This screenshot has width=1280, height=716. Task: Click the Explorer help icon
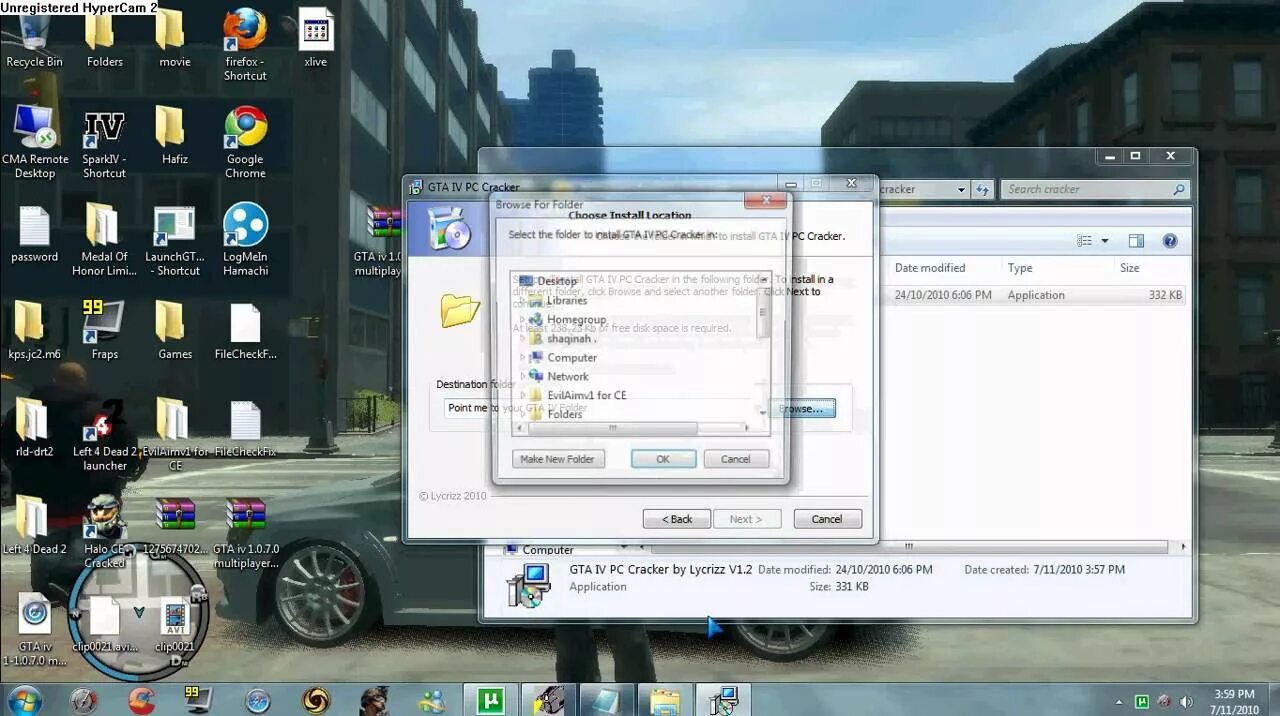coord(1170,241)
